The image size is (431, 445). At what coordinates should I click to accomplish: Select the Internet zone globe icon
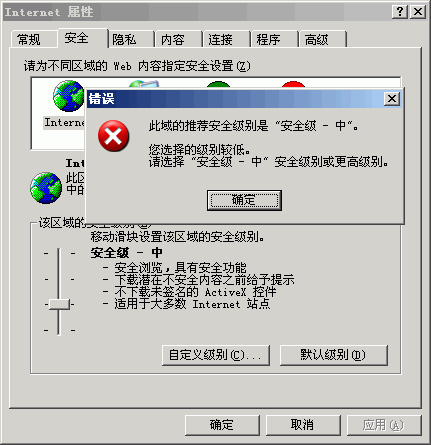(x=68, y=96)
